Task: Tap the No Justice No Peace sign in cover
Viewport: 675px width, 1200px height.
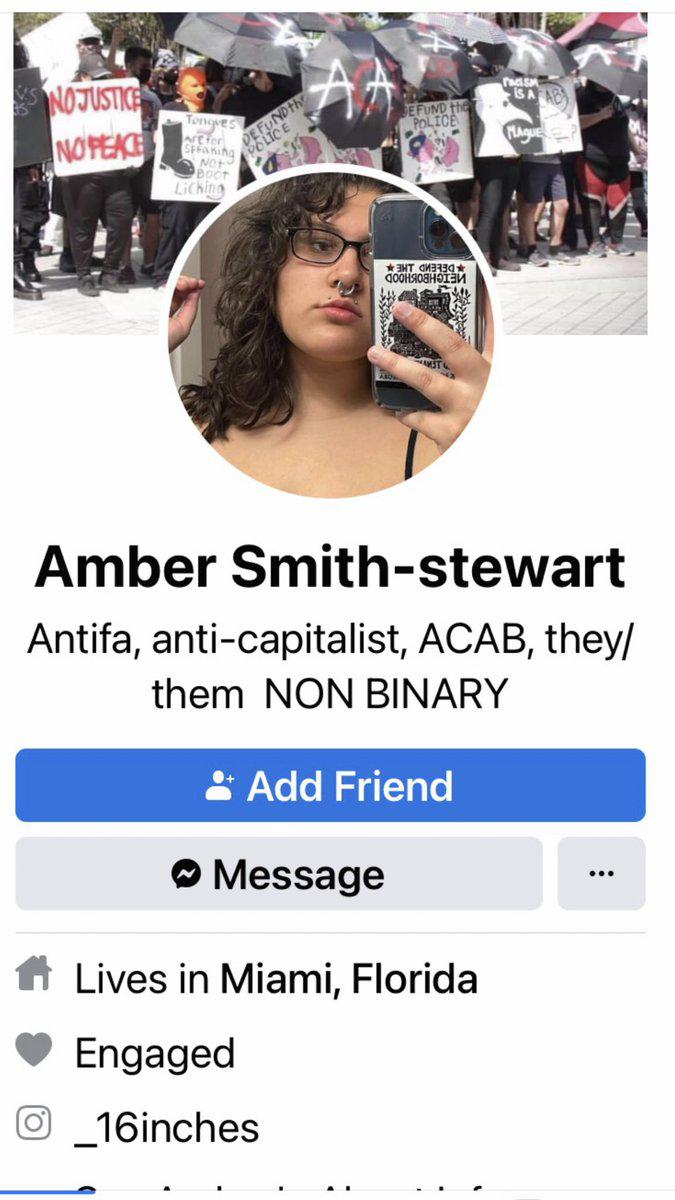Action: point(96,127)
